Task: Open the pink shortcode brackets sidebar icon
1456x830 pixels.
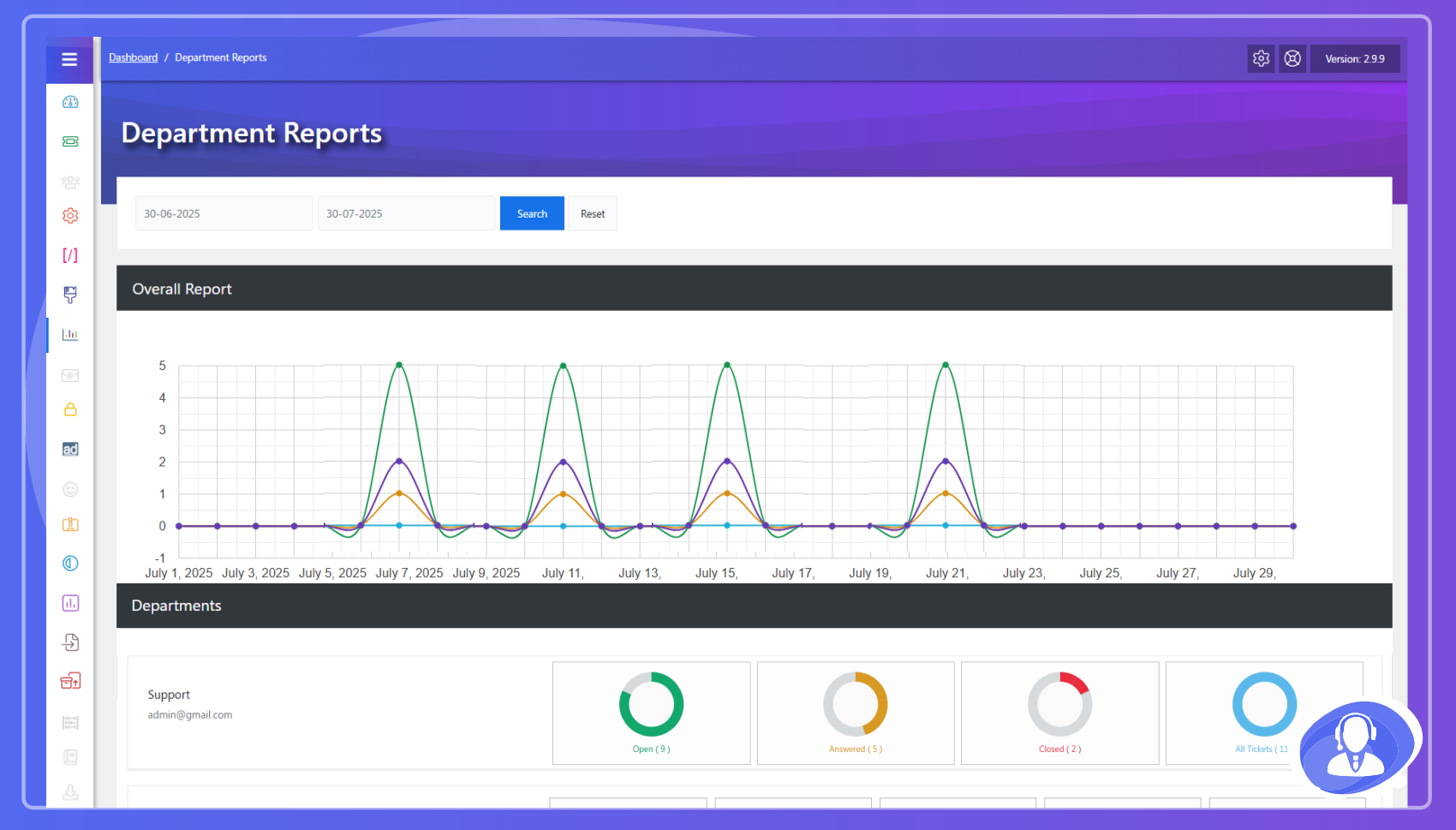Action: (x=70, y=255)
